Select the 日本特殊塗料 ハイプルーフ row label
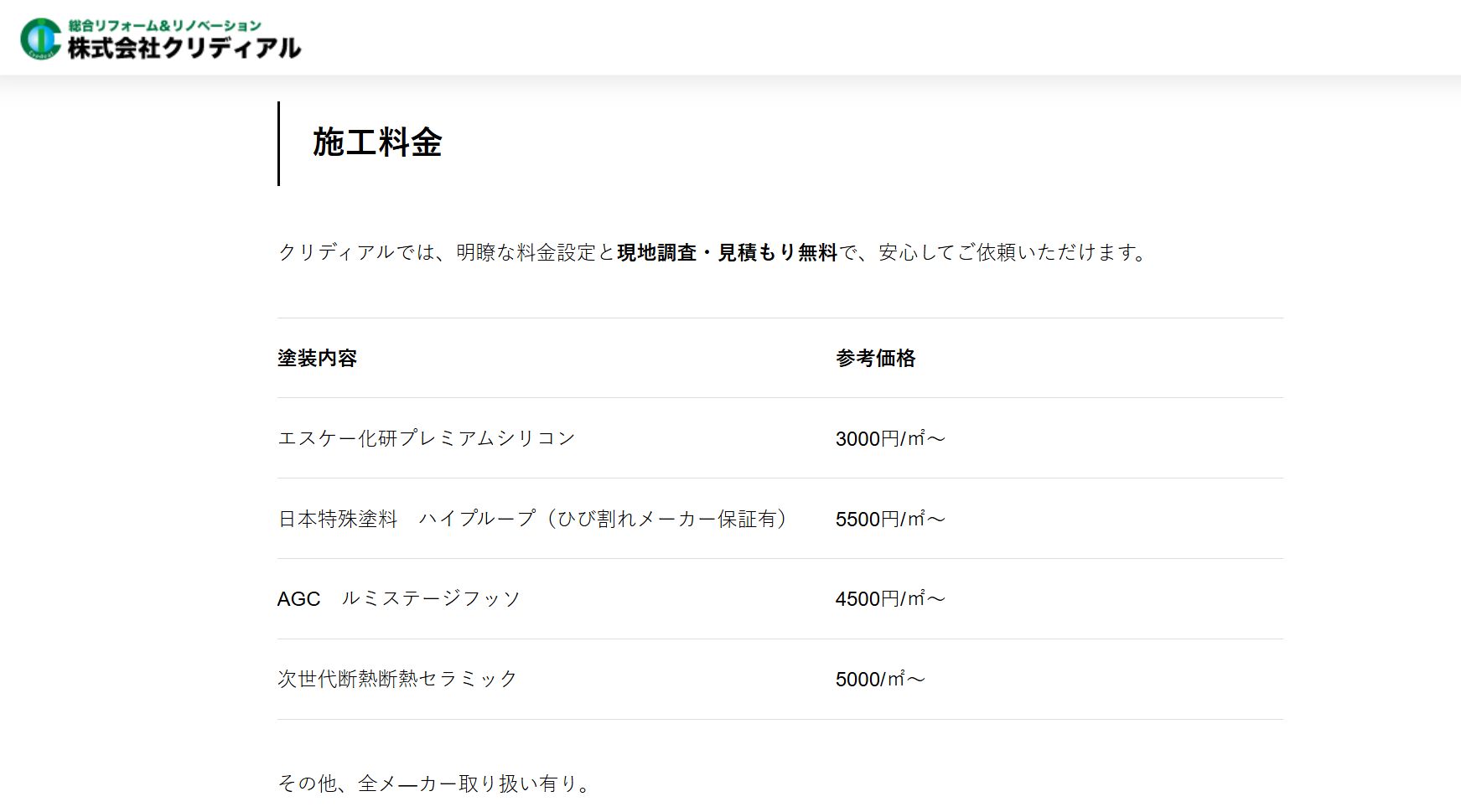 tap(533, 519)
